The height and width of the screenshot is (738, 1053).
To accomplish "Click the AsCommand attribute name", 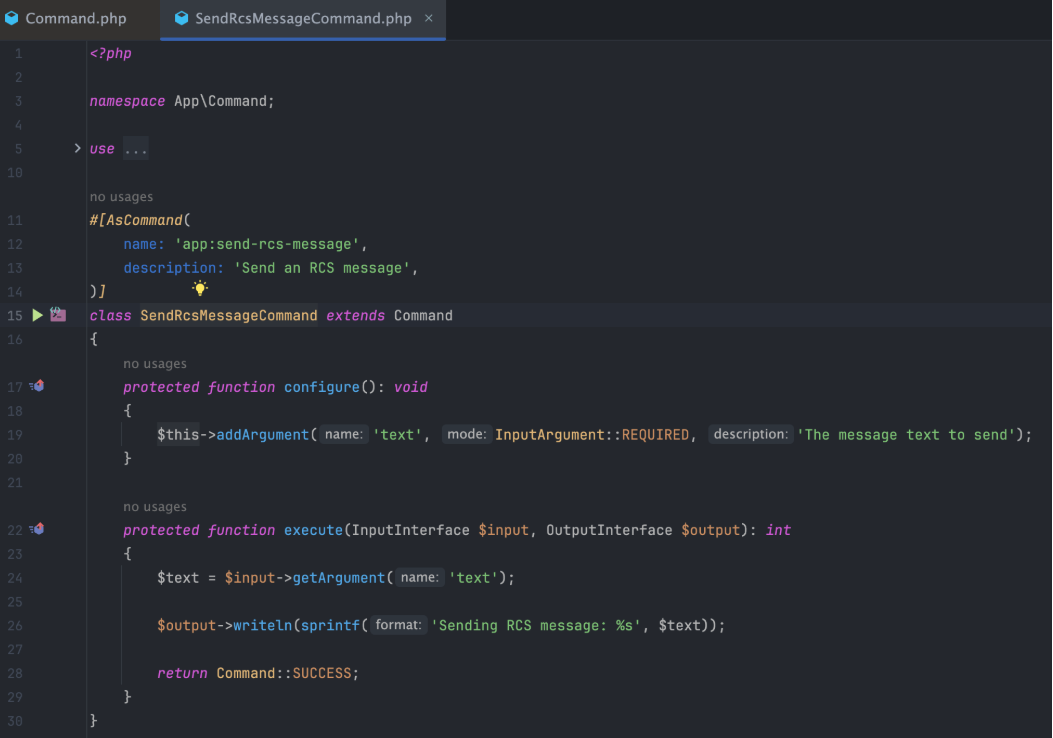I will [144, 220].
